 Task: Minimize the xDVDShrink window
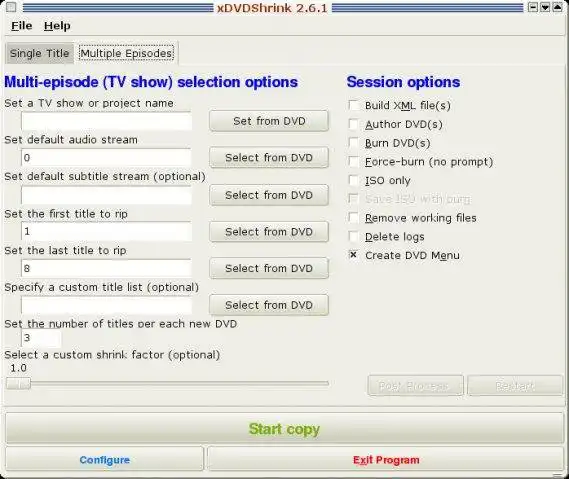click(533, 7)
